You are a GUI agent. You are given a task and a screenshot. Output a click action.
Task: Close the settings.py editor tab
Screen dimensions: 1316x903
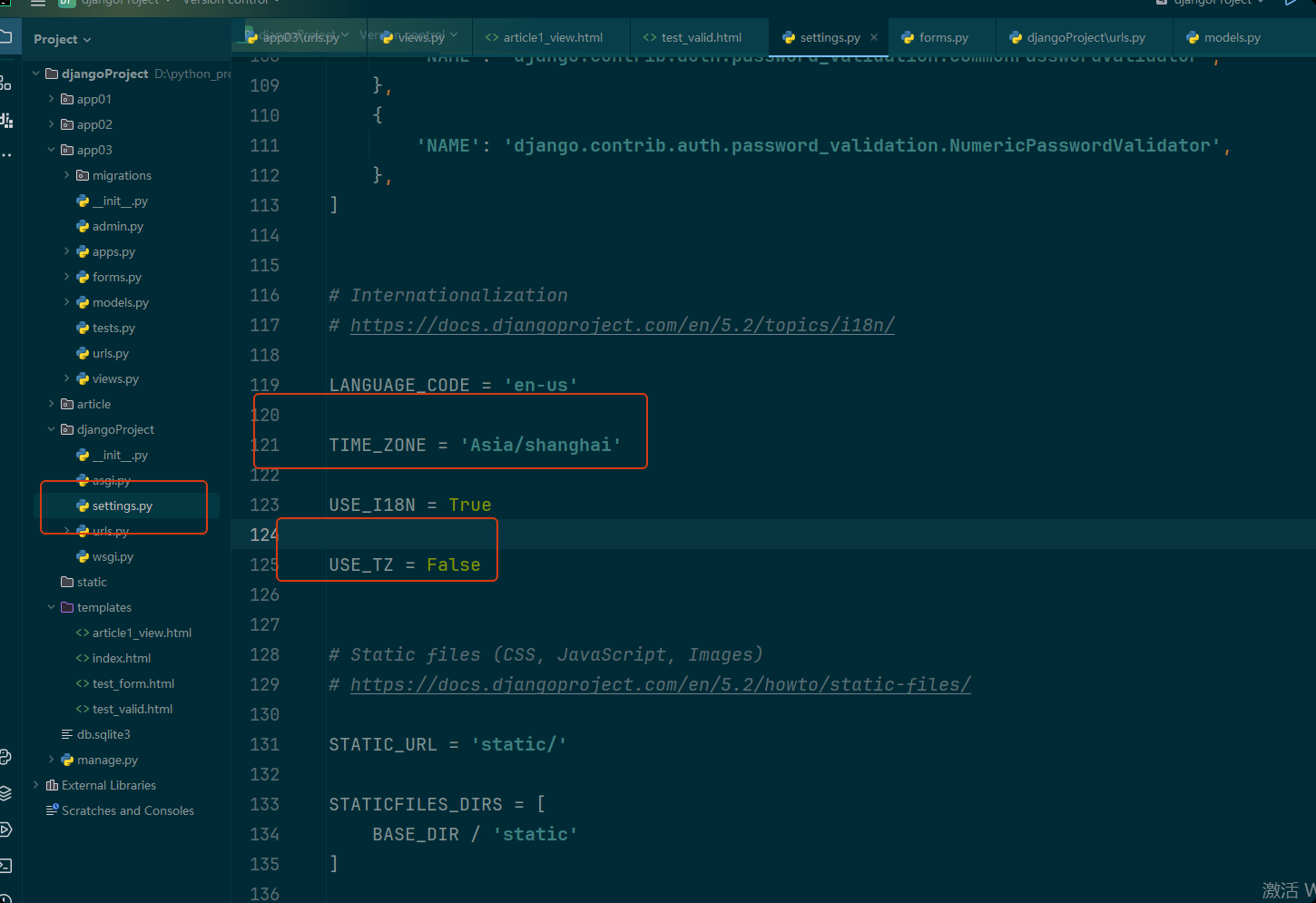[874, 37]
